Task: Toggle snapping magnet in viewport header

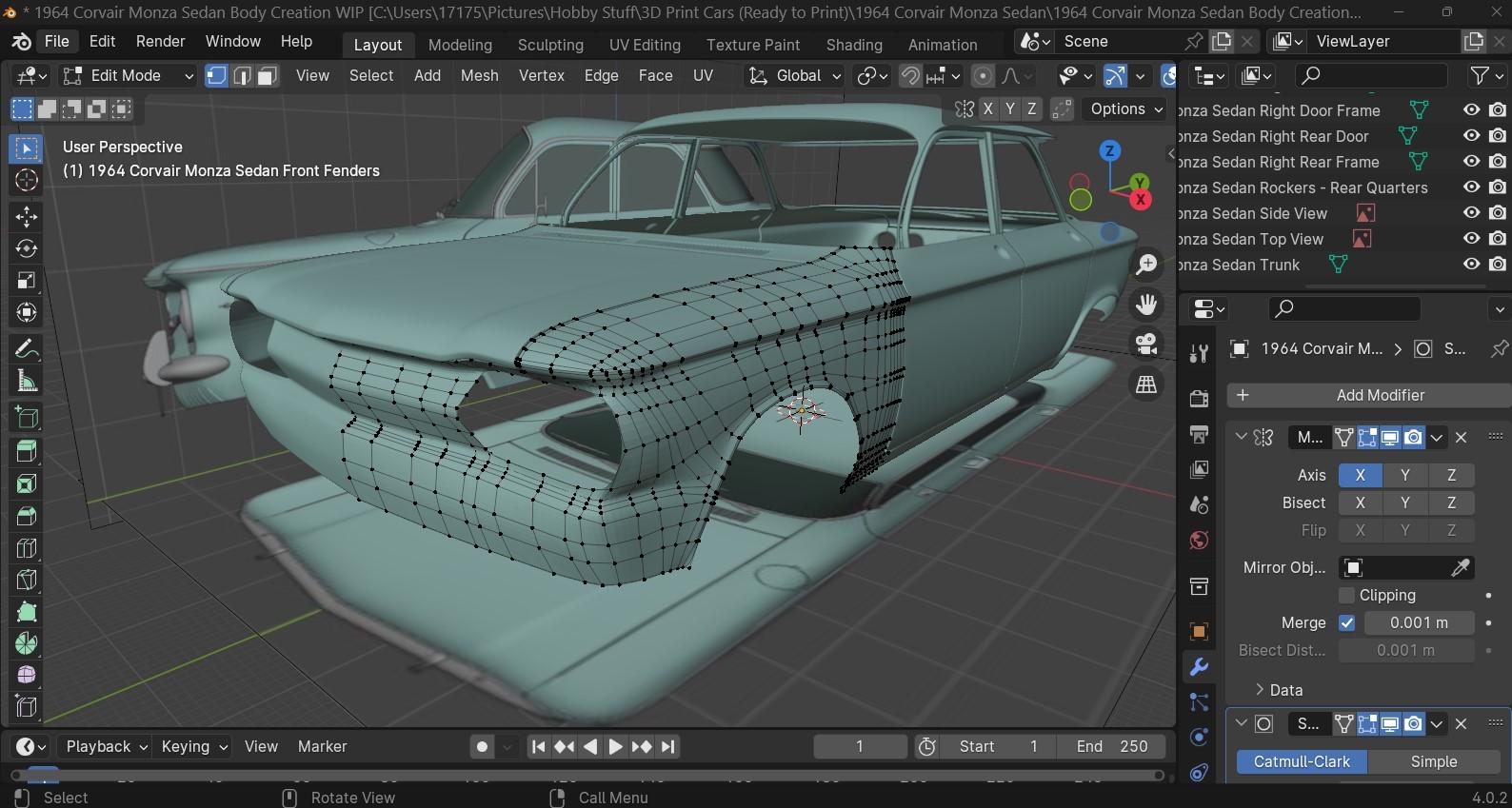Action: click(x=910, y=76)
